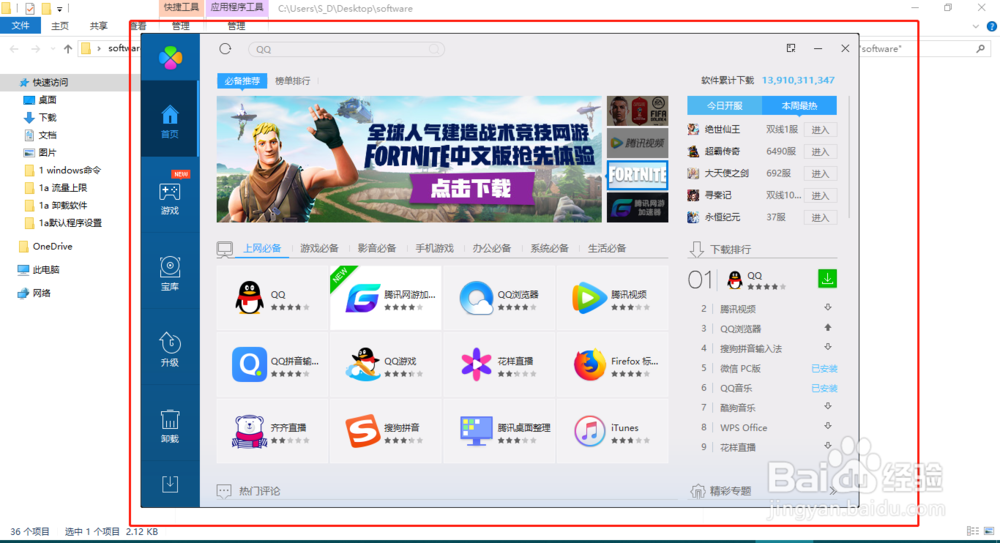The image size is (1000, 543).
Task: Open 微信 PC版 entry in download ranking
Action: click(740, 368)
